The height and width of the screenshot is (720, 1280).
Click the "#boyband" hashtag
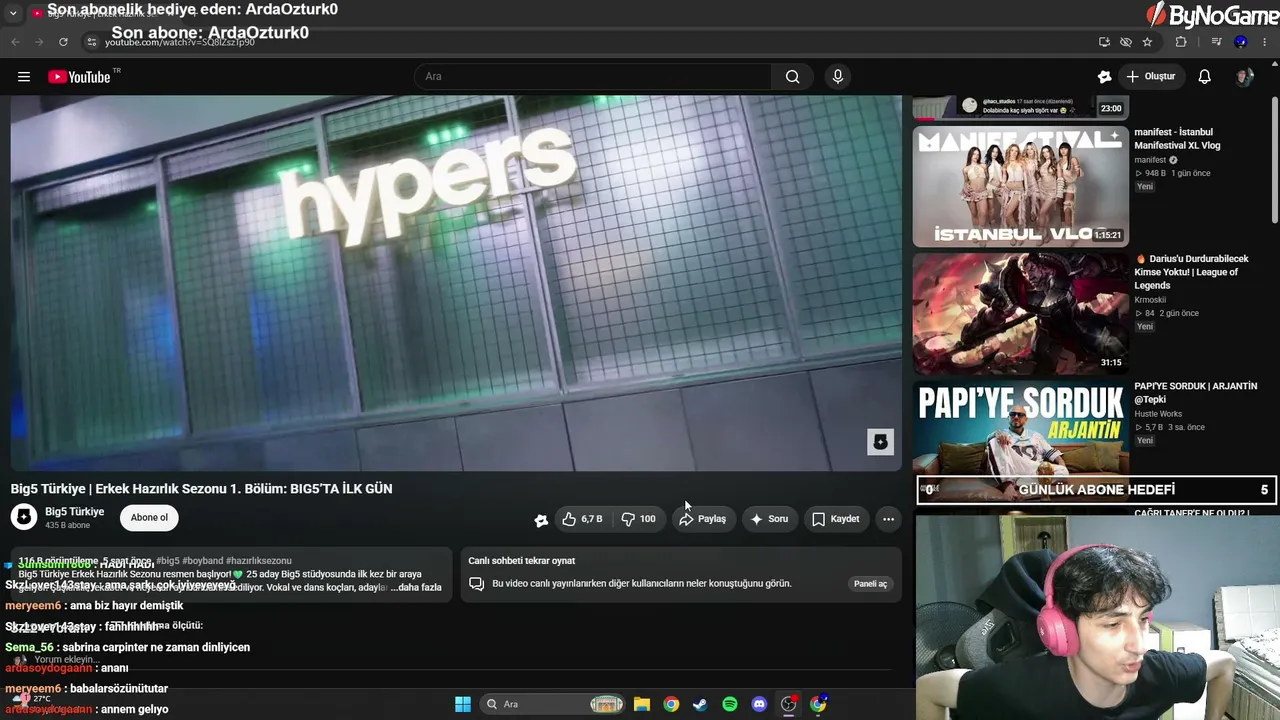(203, 561)
